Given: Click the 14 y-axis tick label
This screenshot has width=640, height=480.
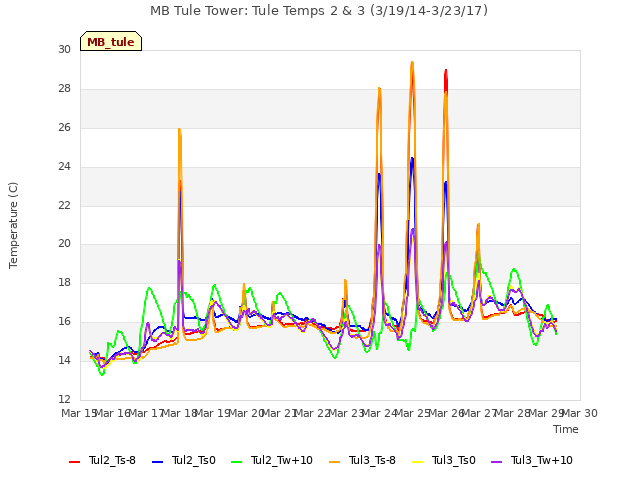Looking at the screenshot, I should point(64,360).
